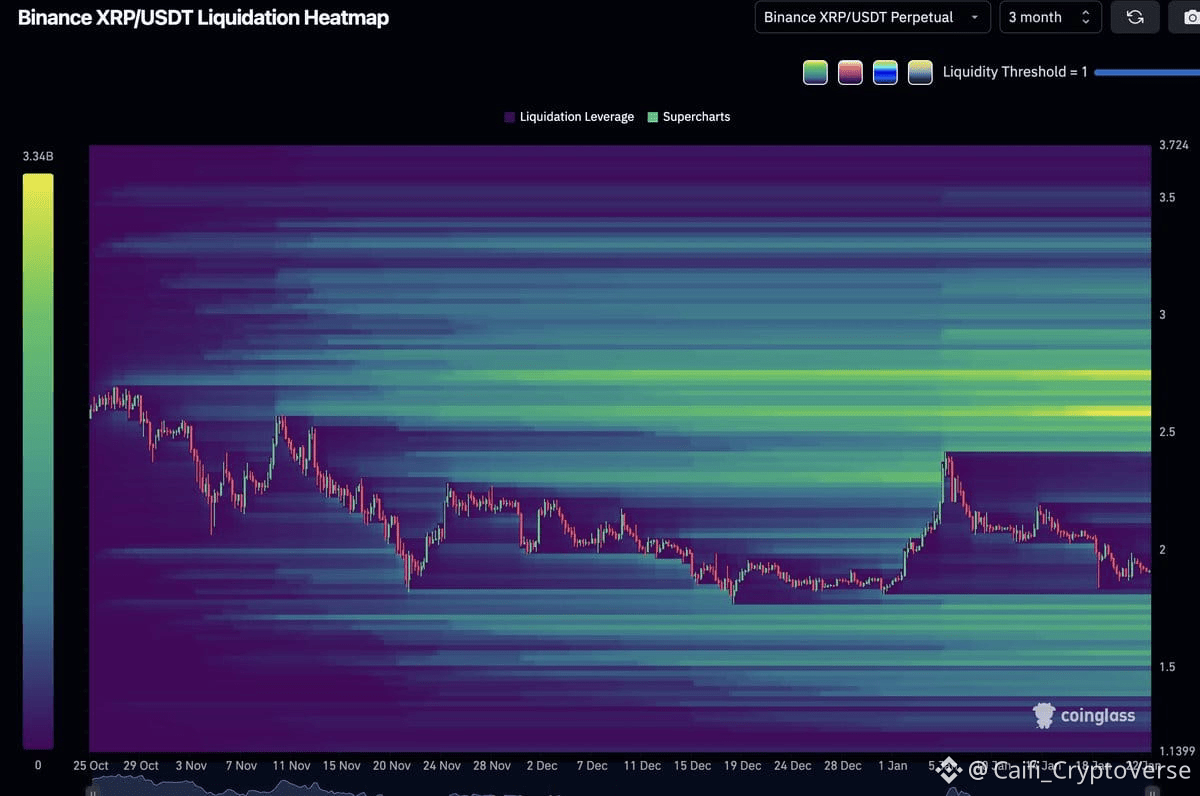Click the candlestick peak on 11 Nov

tap(279, 425)
